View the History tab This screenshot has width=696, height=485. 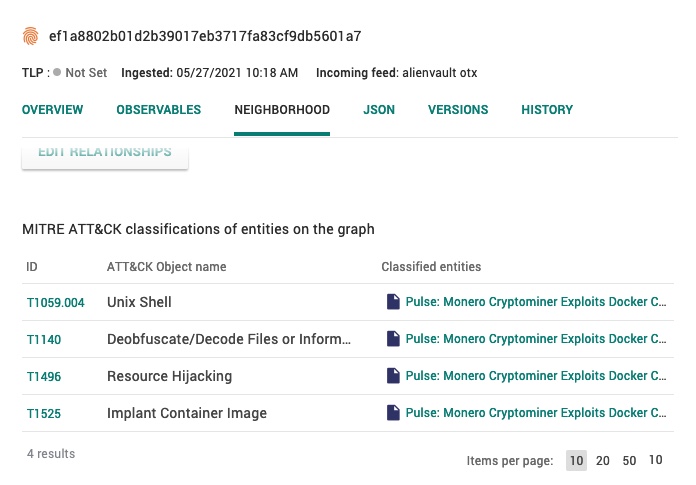point(547,110)
